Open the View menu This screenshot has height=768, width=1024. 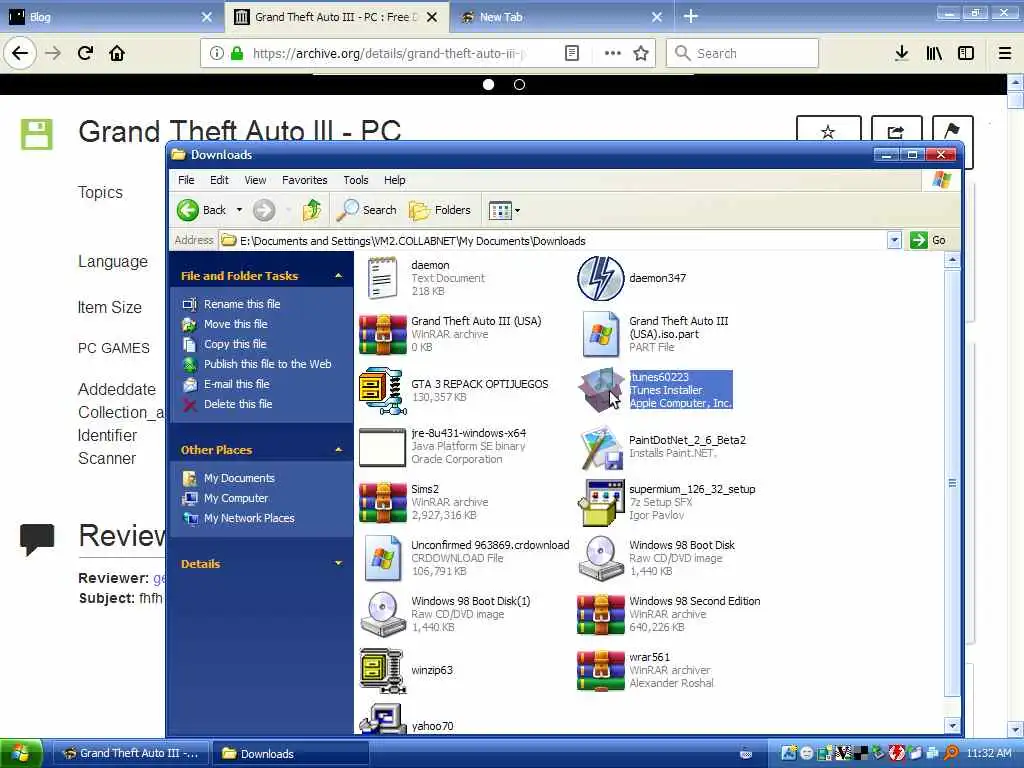[255, 180]
